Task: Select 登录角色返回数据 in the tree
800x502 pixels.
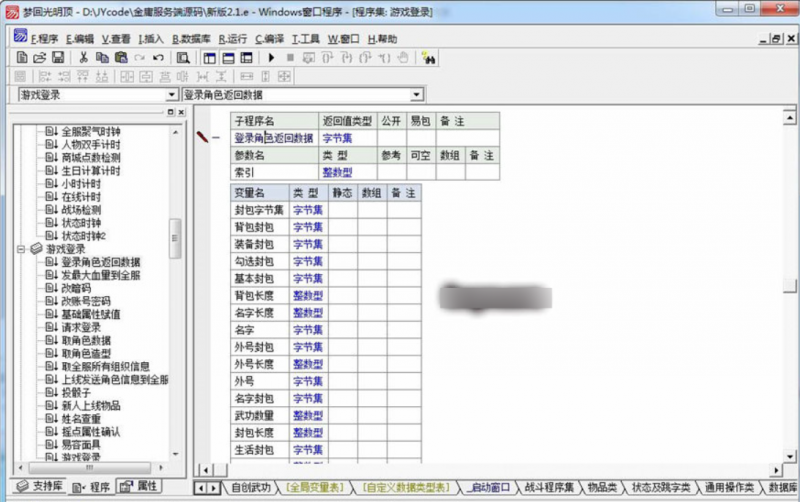Action: coord(101,262)
